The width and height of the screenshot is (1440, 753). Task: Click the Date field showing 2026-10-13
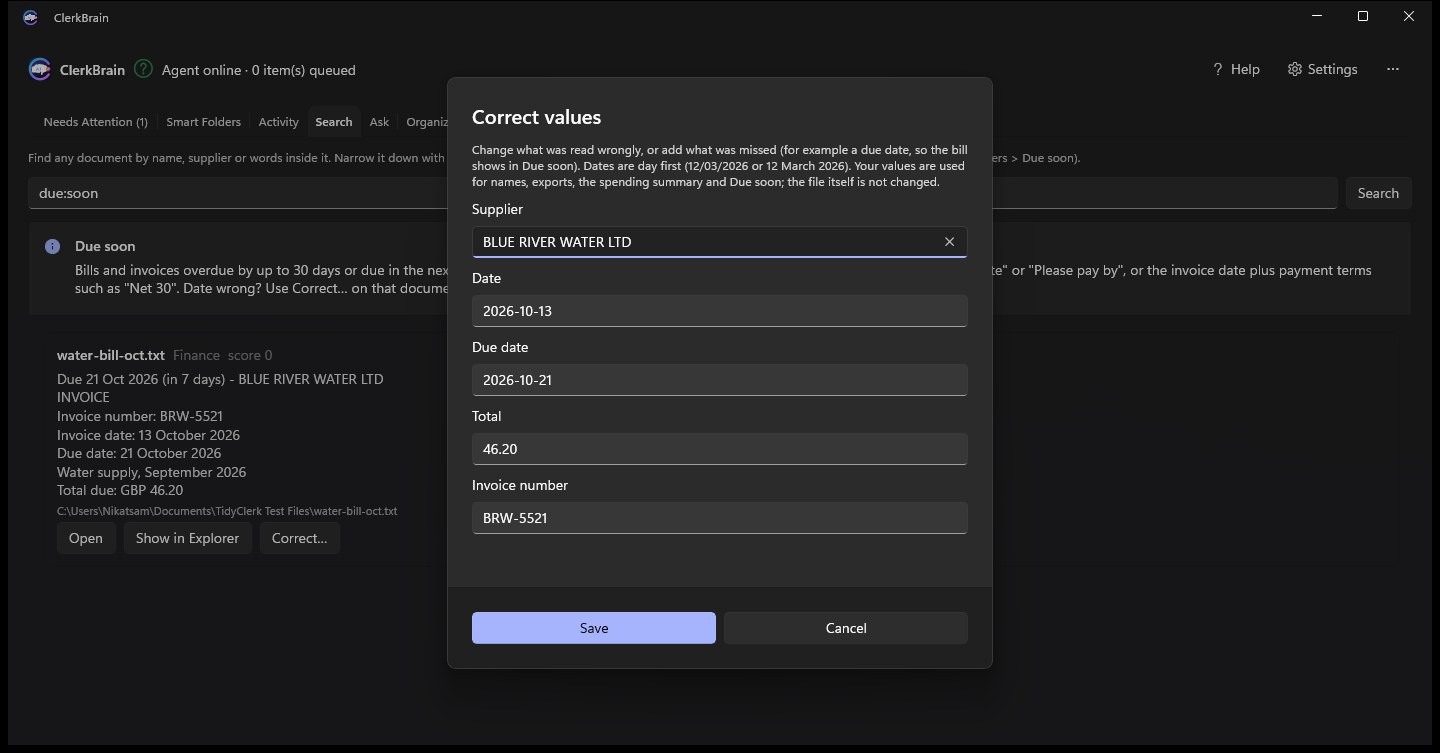(x=720, y=311)
